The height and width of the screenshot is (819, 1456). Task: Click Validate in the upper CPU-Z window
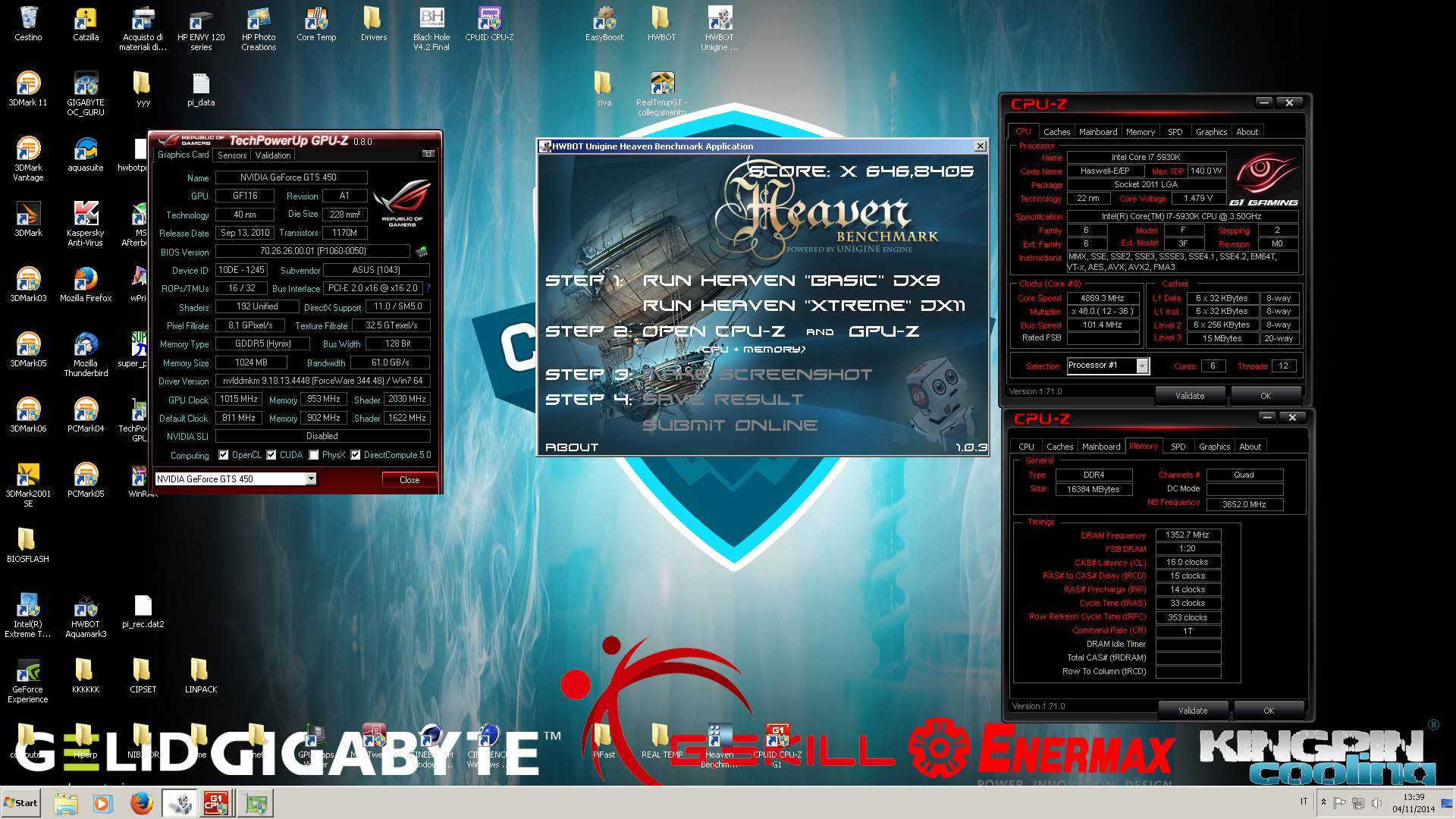pos(1190,396)
